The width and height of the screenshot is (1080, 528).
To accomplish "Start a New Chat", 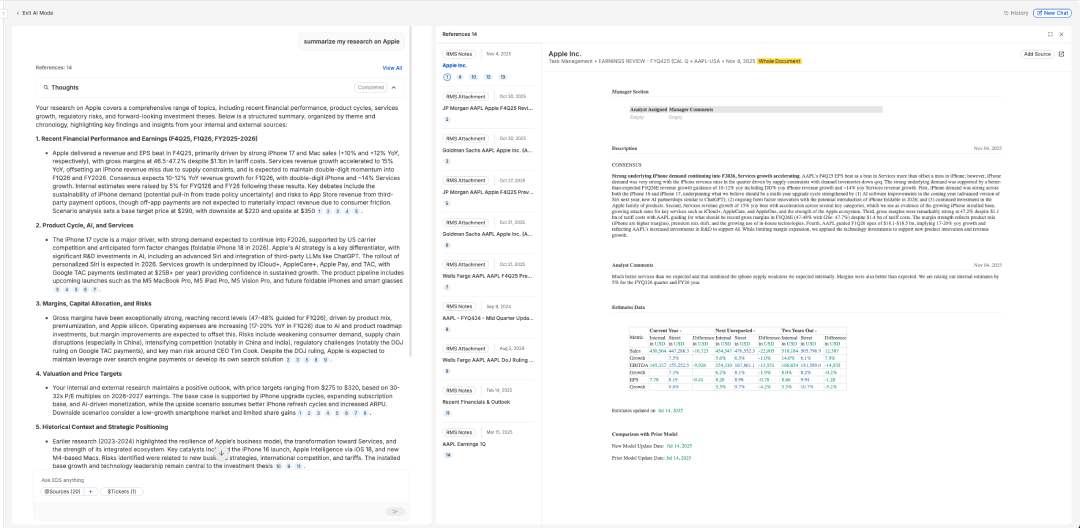I will coord(1053,13).
